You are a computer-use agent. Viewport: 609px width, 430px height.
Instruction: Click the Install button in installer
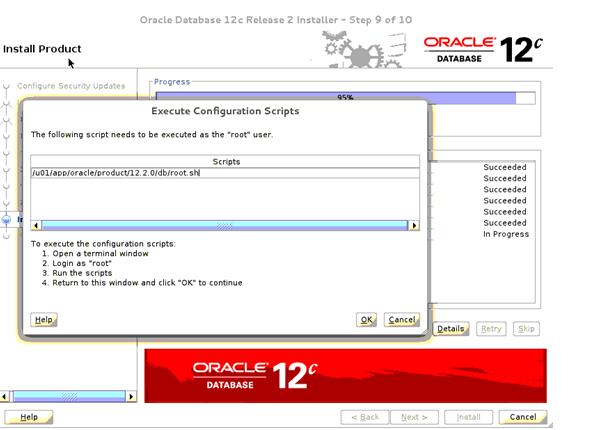pos(468,417)
